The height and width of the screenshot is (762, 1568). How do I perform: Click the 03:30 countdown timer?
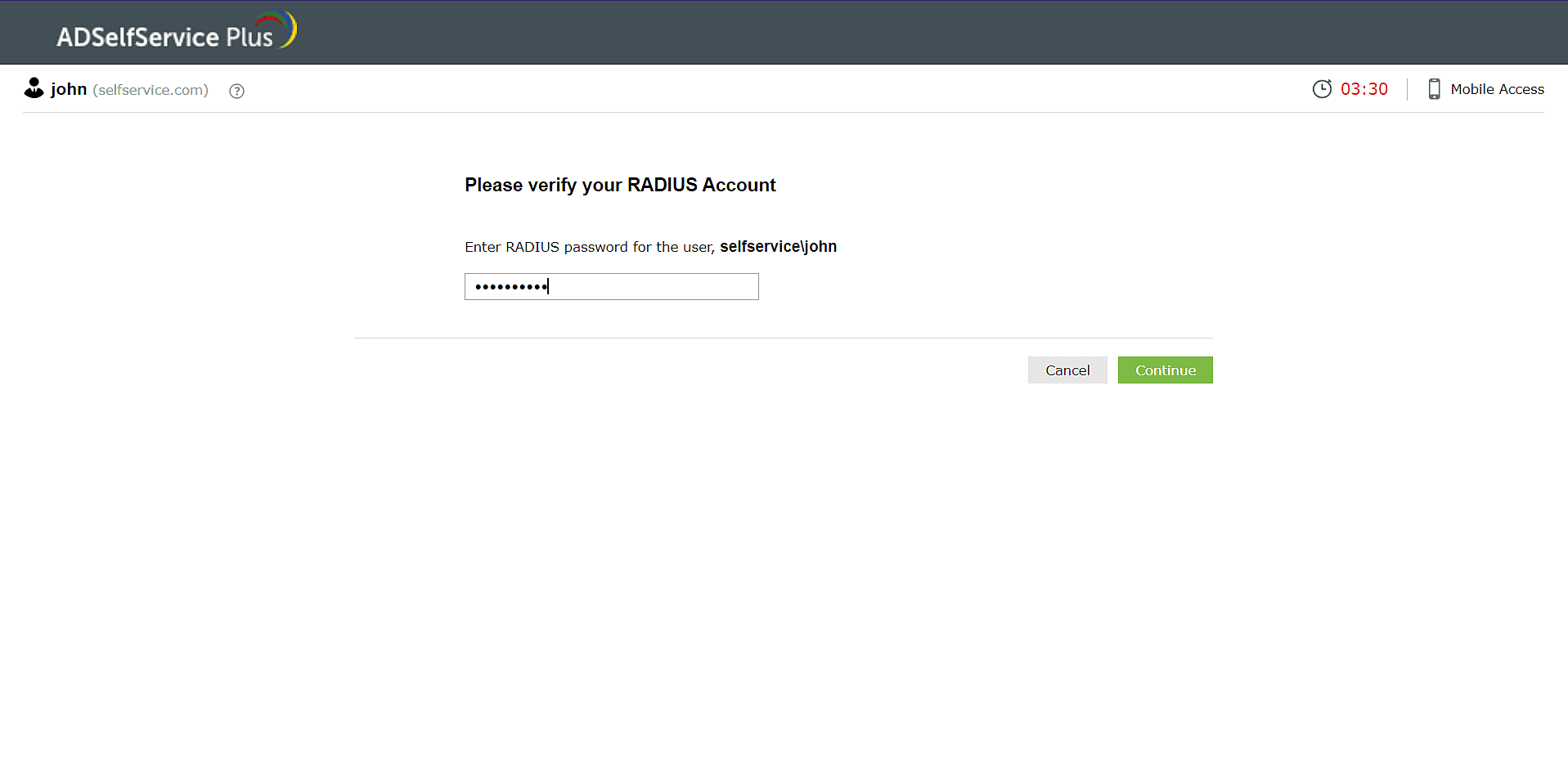pos(1364,89)
